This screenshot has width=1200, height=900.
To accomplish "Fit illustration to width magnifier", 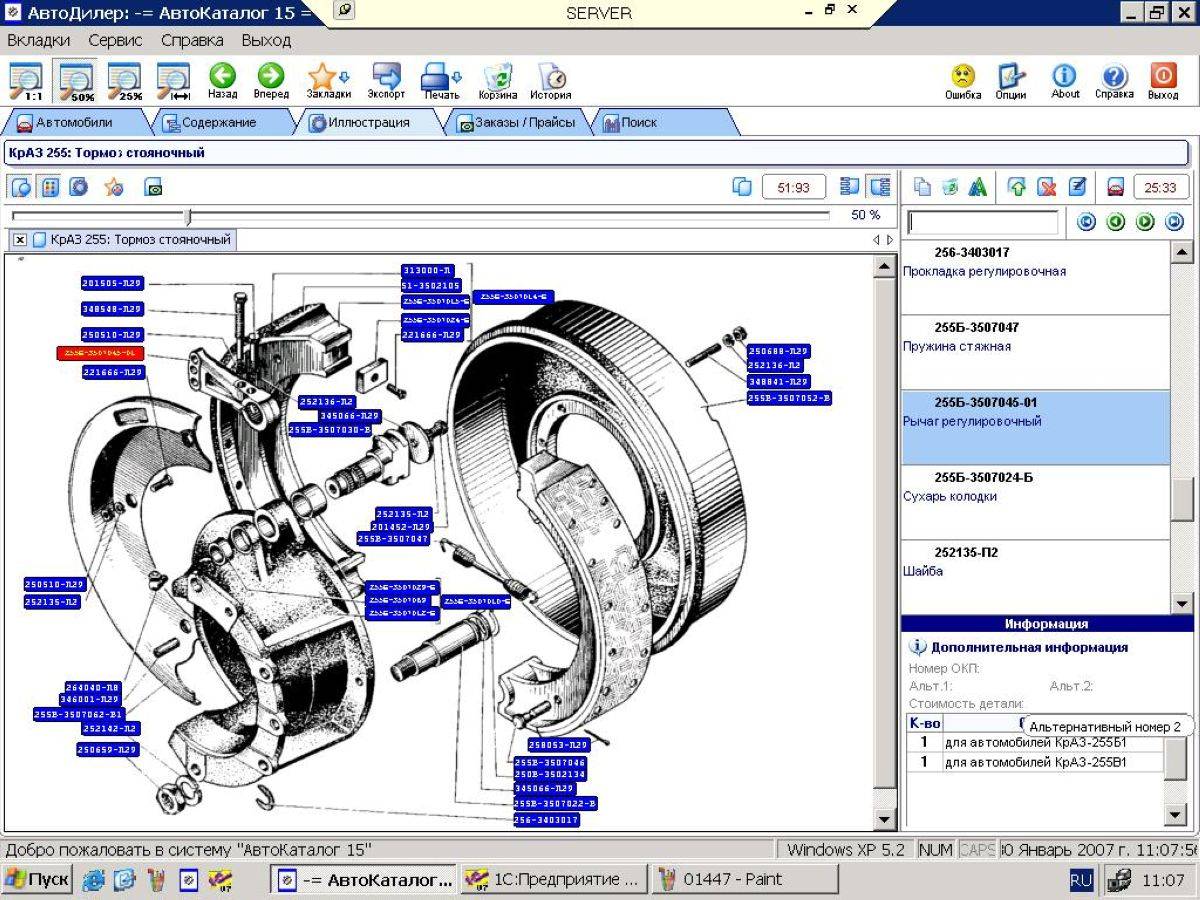I will [x=174, y=81].
